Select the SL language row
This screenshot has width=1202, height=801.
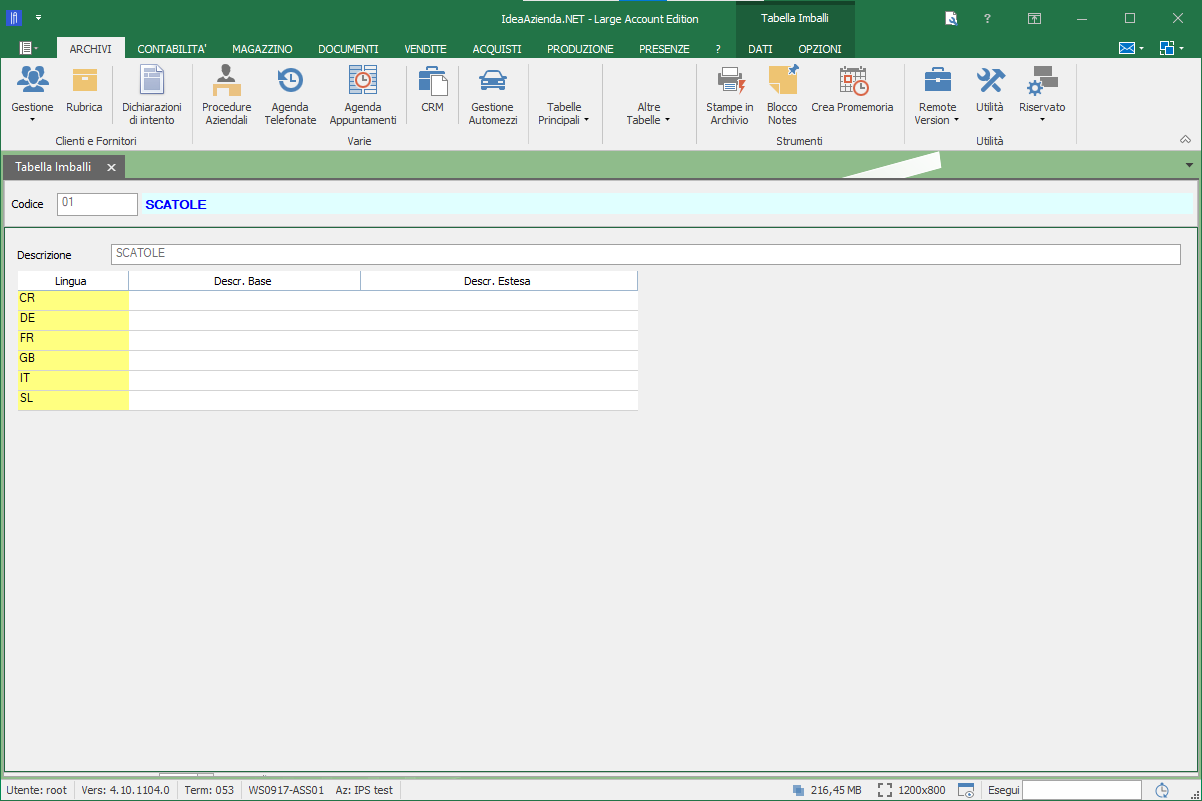pyautogui.click(x=327, y=399)
